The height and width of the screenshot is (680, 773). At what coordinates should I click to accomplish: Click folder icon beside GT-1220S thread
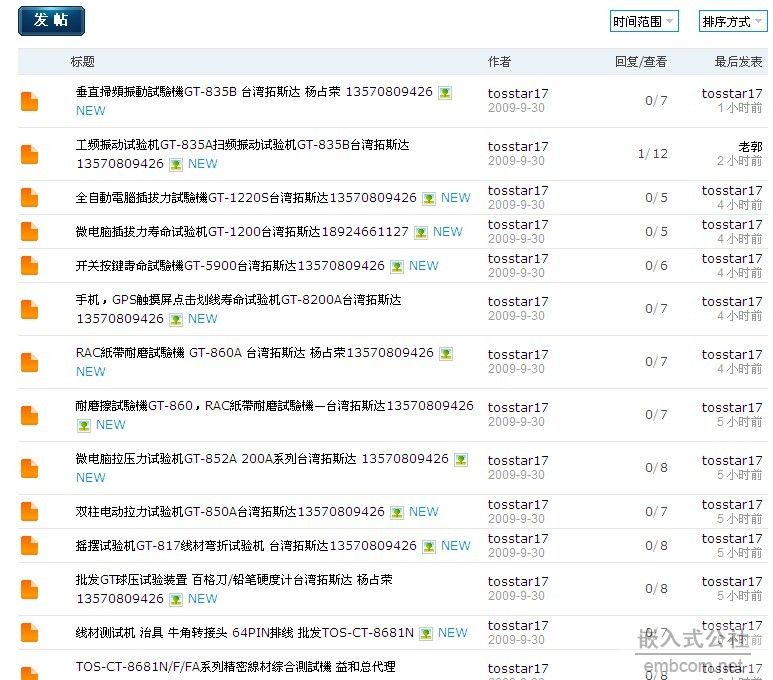(x=30, y=198)
